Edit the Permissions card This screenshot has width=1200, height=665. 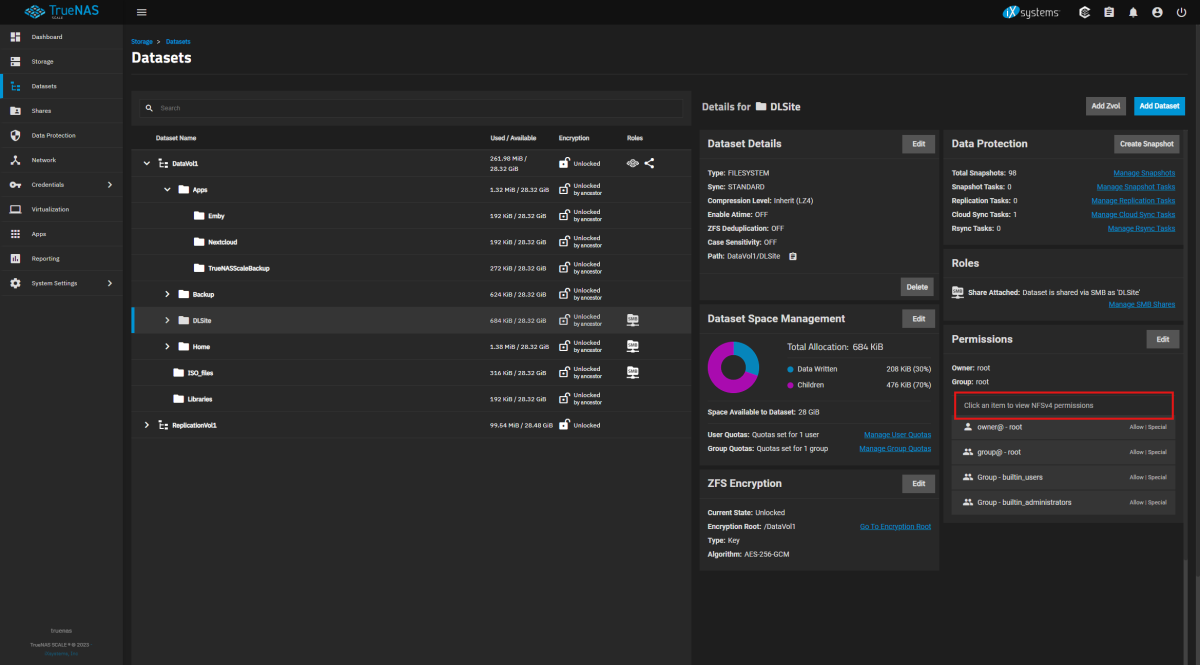[1162, 340]
